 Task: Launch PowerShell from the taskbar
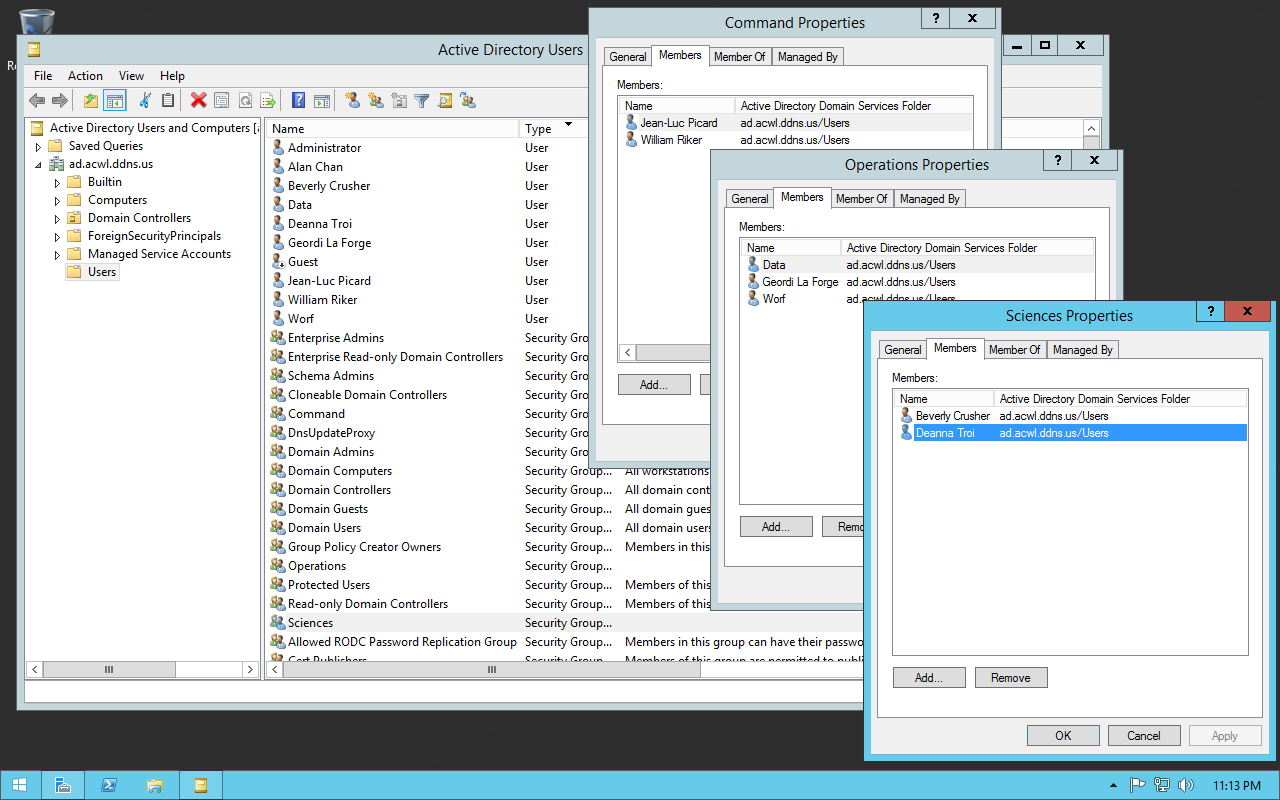[109, 785]
